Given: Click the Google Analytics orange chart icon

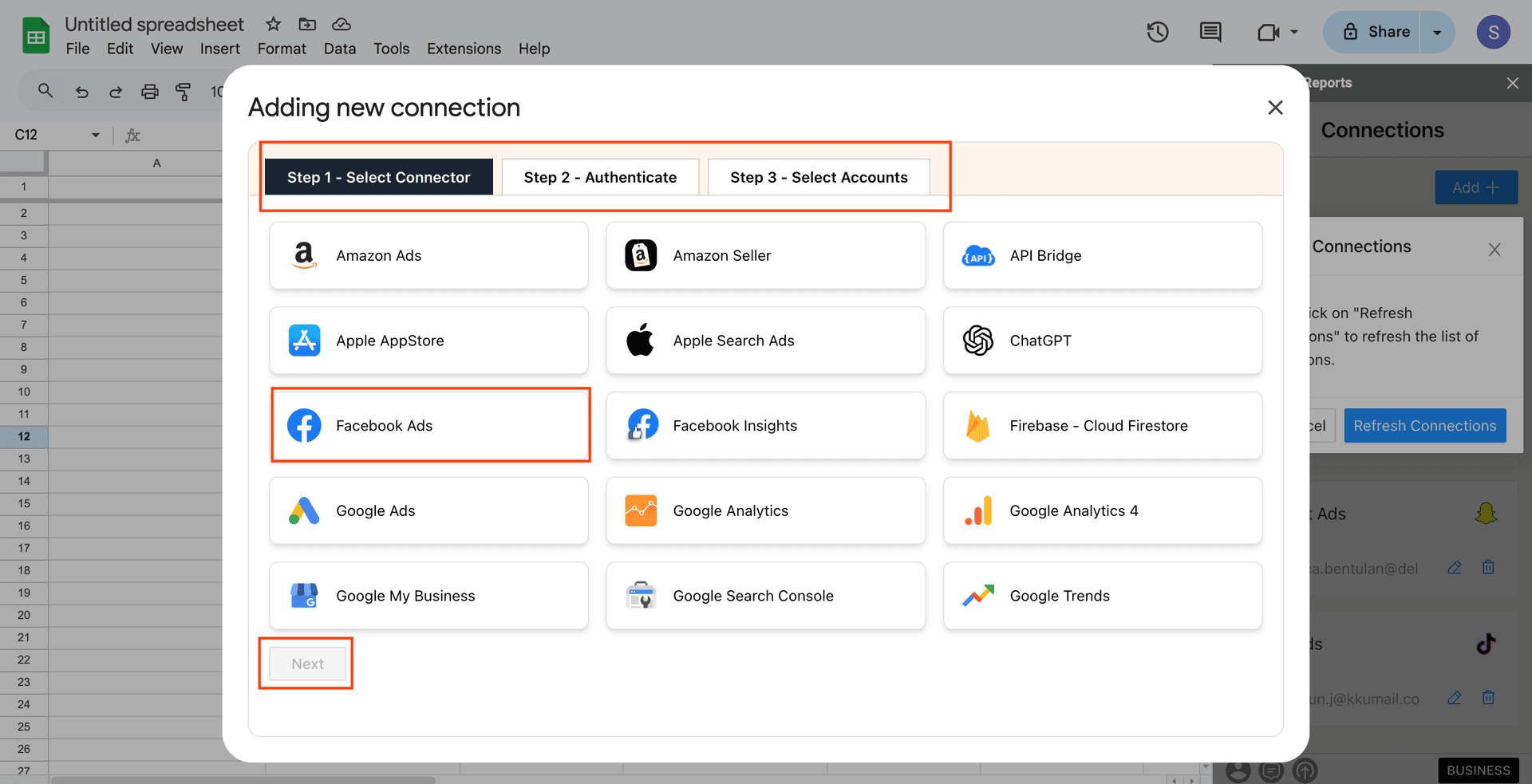Looking at the screenshot, I should pos(641,511).
